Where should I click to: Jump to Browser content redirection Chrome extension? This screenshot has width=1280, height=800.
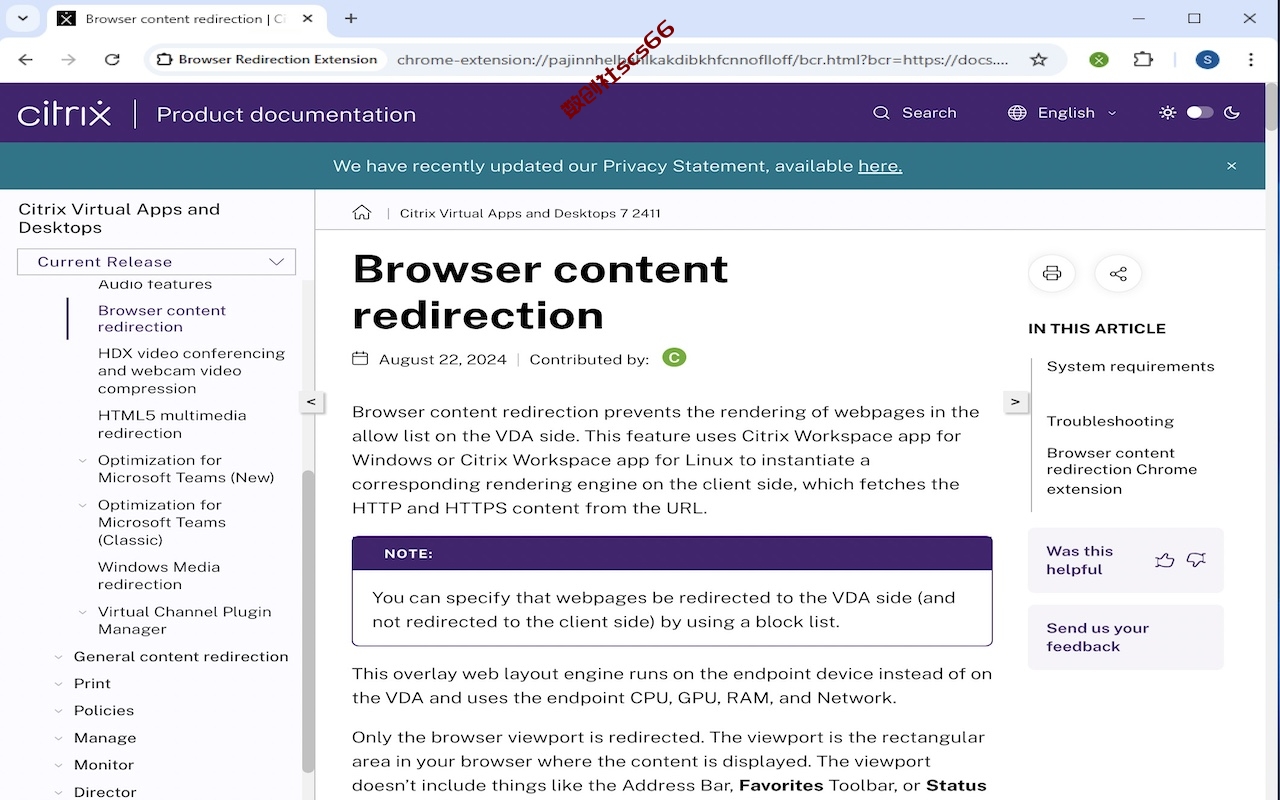click(1122, 470)
